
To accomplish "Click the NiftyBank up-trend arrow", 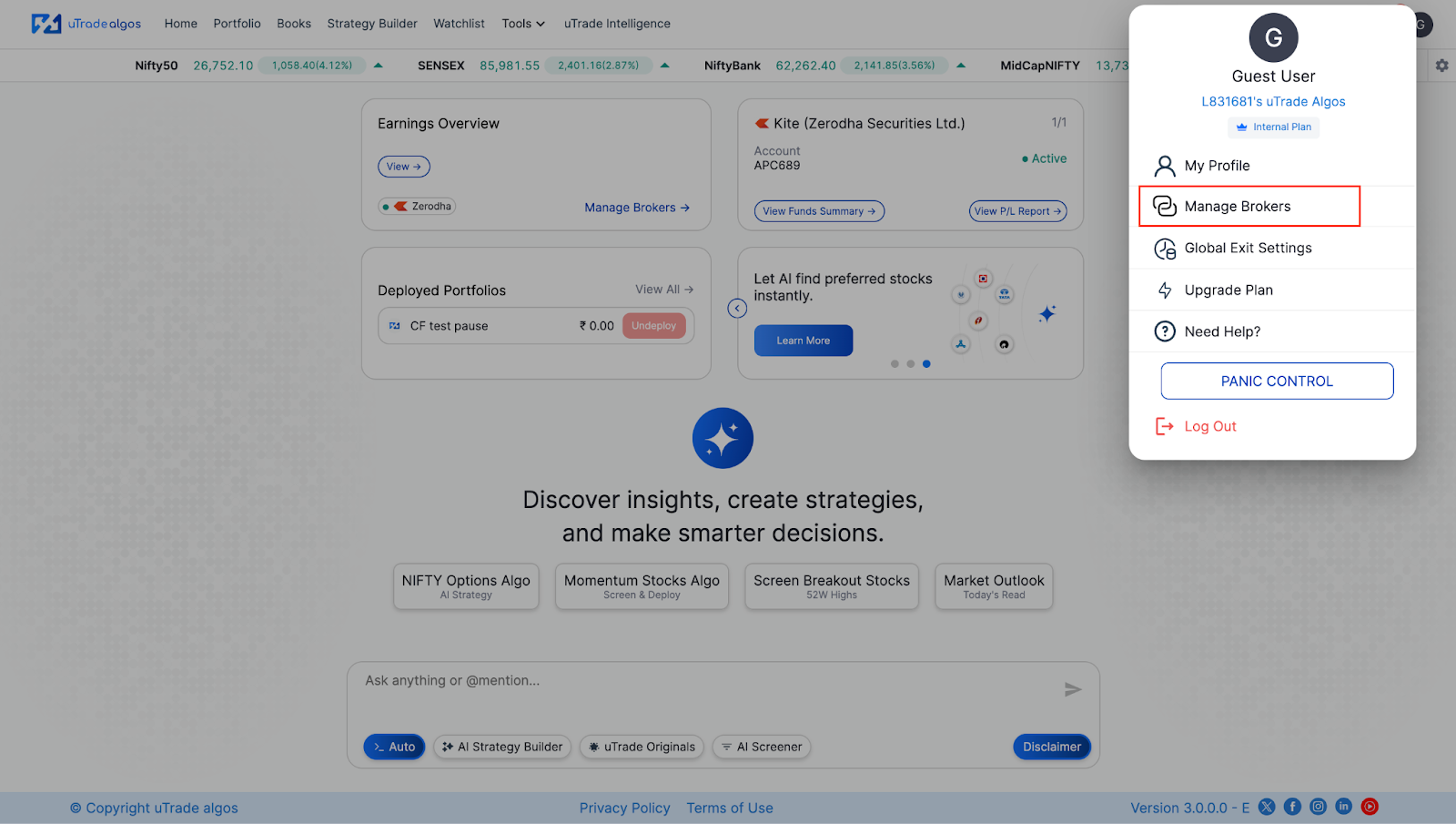I will coord(961,66).
